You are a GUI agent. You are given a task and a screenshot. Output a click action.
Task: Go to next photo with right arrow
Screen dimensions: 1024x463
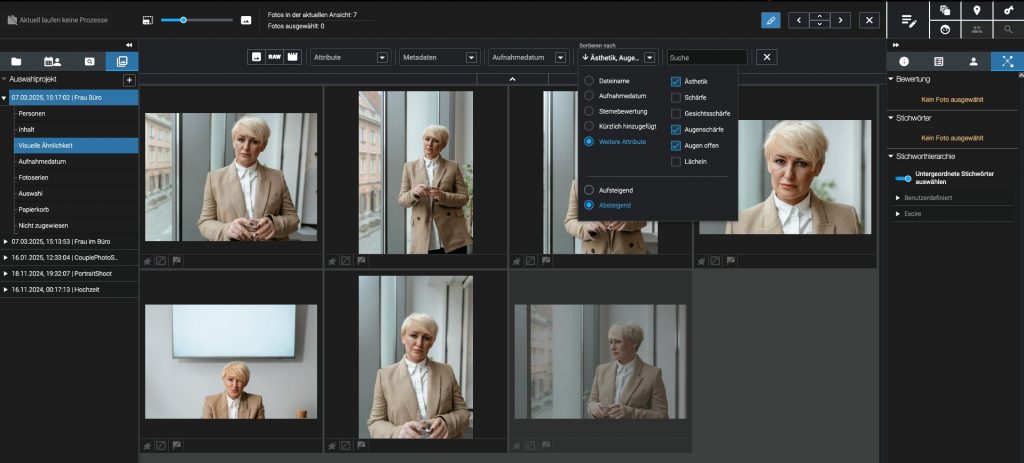(x=840, y=20)
